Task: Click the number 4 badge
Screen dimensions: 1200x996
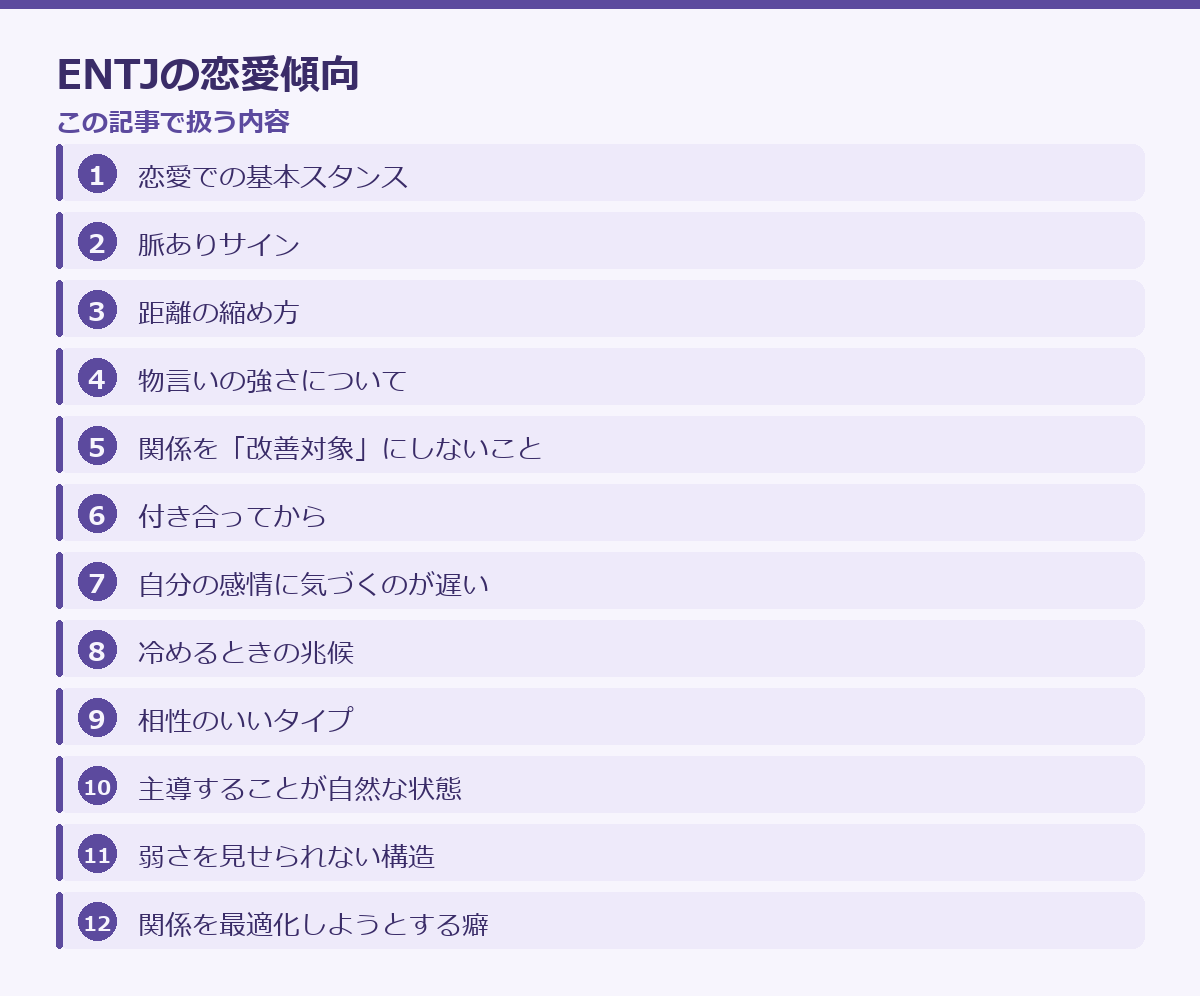Action: pyautogui.click(x=97, y=379)
